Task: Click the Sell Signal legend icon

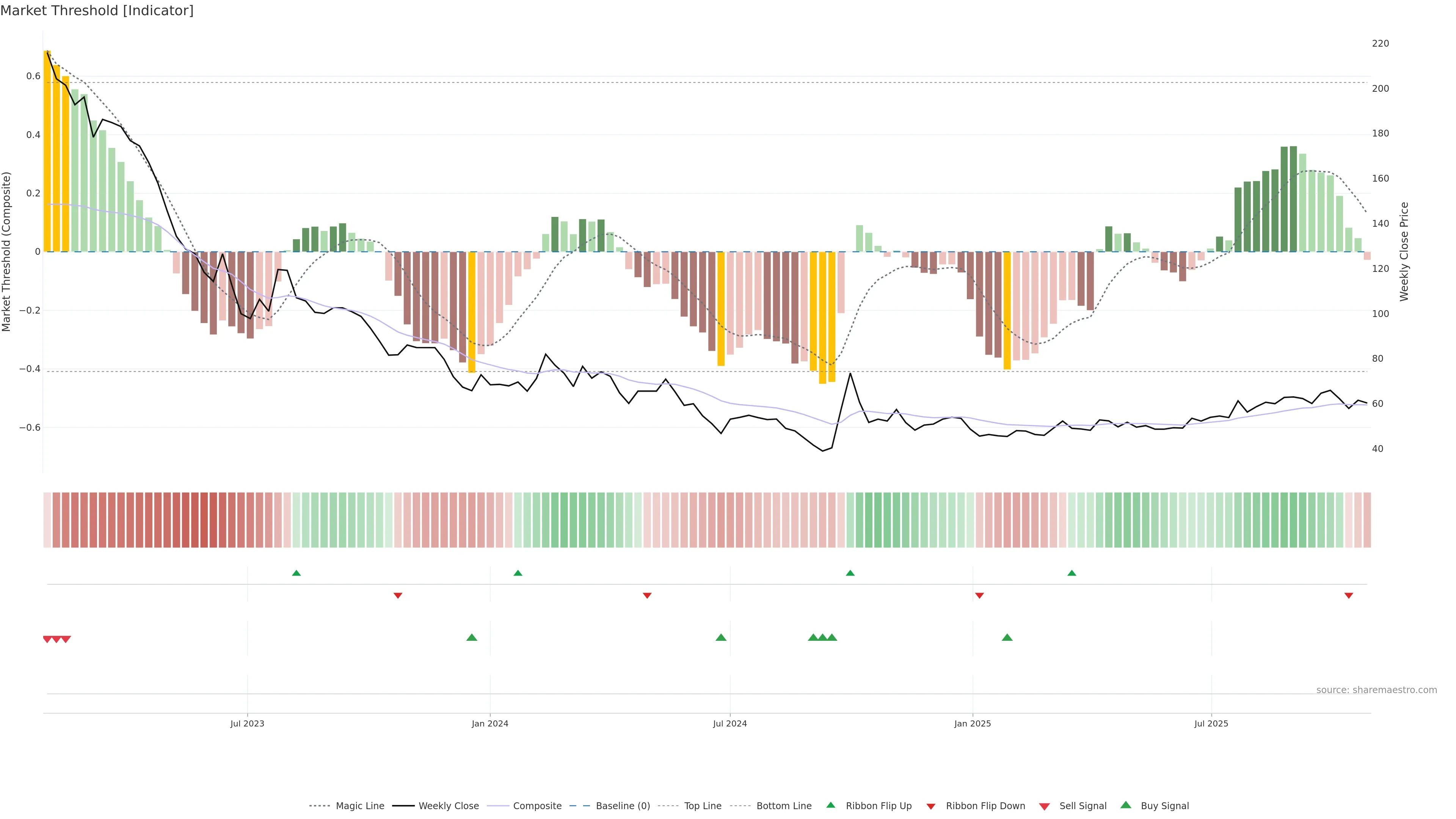Action: coord(1044,806)
